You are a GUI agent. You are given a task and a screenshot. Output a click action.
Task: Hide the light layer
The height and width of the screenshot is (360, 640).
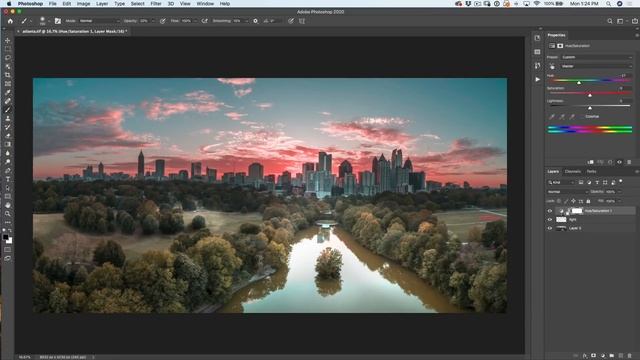(550, 220)
